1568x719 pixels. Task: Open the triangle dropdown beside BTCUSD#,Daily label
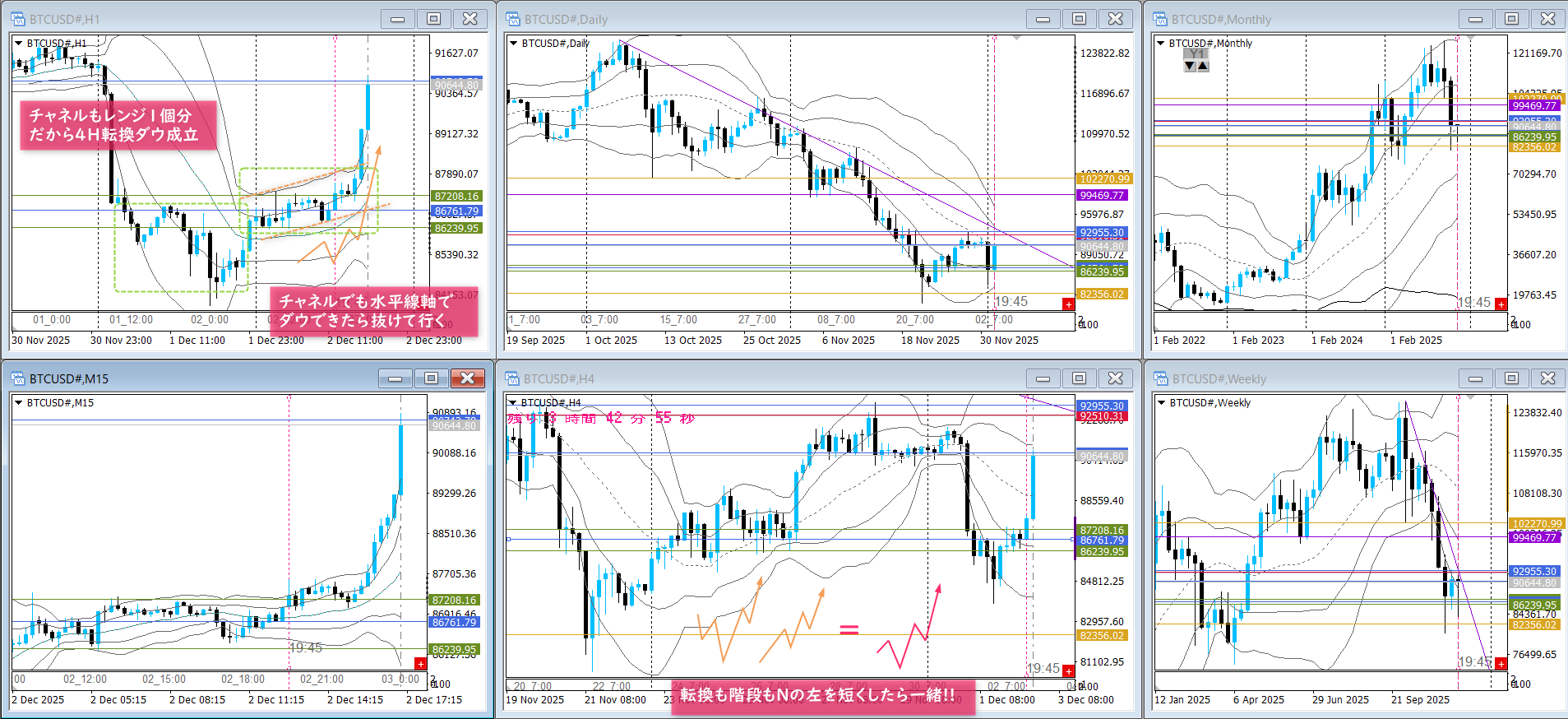513,43
